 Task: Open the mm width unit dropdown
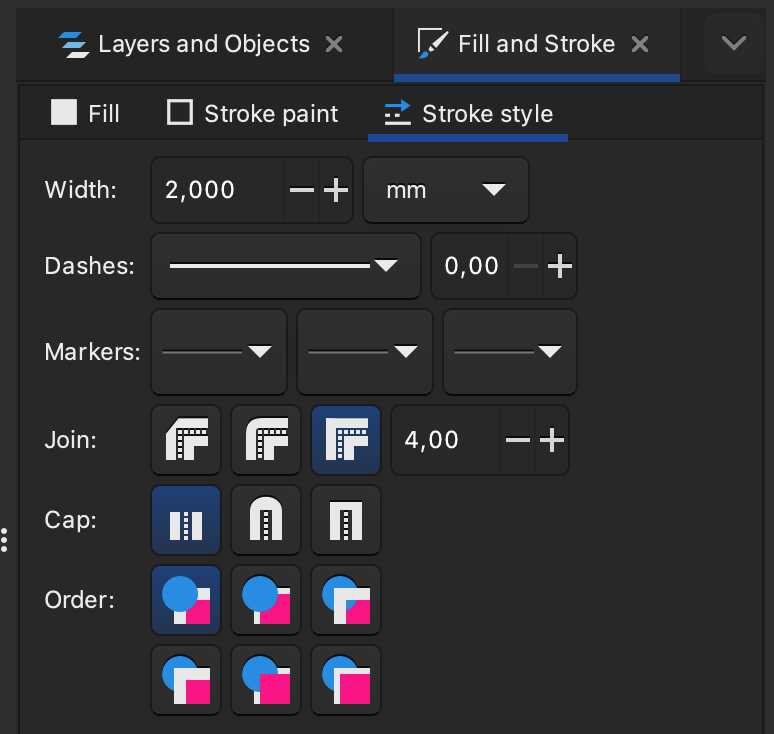pyautogui.click(x=446, y=190)
